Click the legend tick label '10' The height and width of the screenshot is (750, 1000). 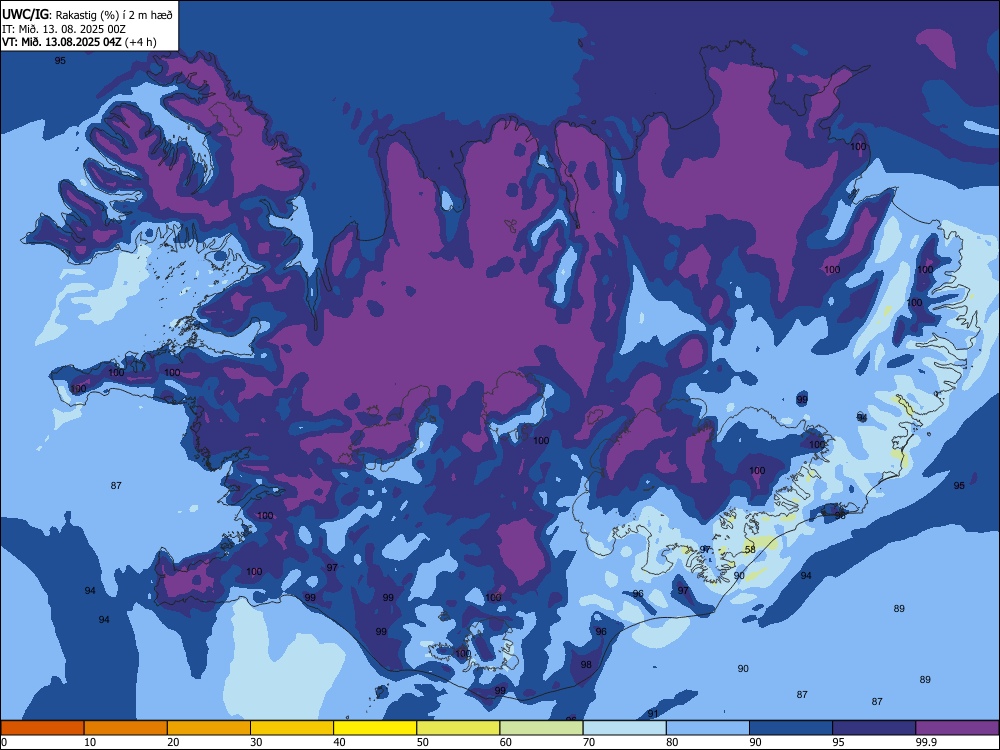pyautogui.click(x=90, y=742)
